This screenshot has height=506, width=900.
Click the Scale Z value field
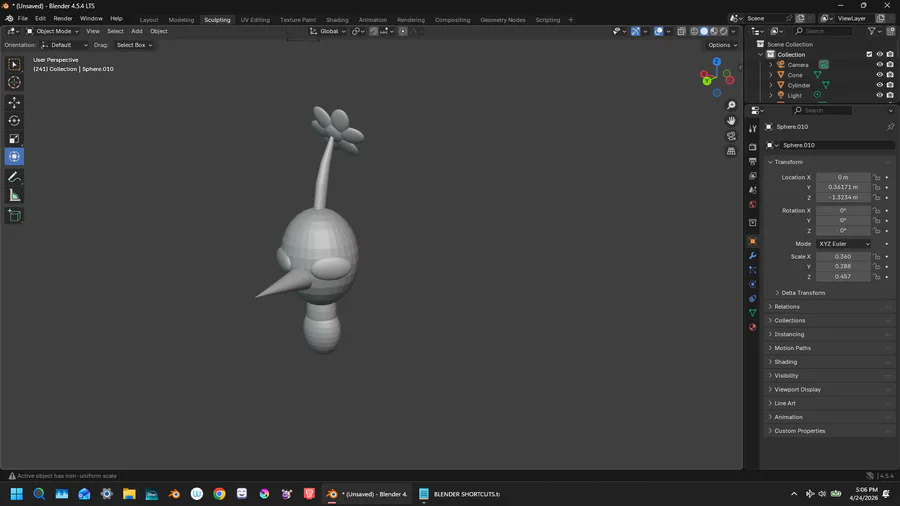[x=843, y=277]
